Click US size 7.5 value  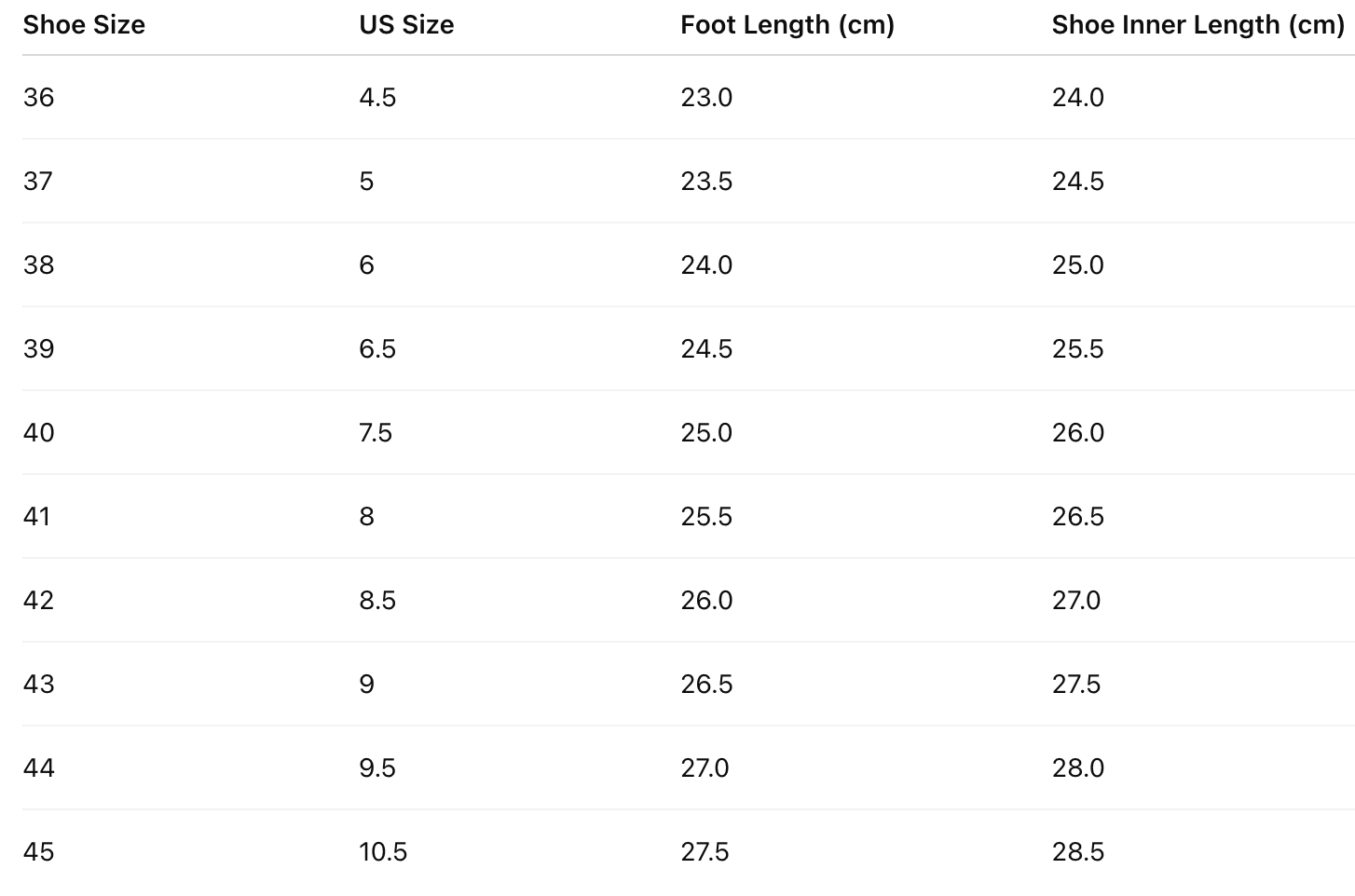tap(376, 433)
